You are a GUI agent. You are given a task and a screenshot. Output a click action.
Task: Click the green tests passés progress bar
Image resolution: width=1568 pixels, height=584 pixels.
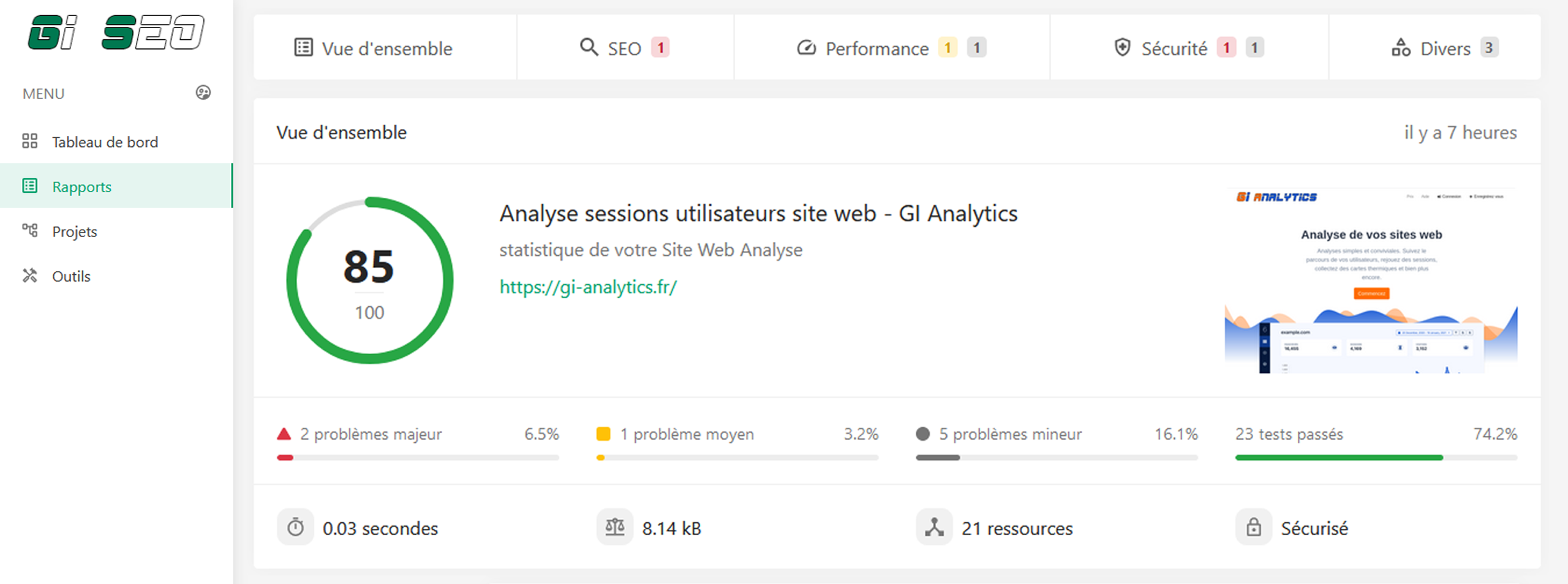point(1376,457)
